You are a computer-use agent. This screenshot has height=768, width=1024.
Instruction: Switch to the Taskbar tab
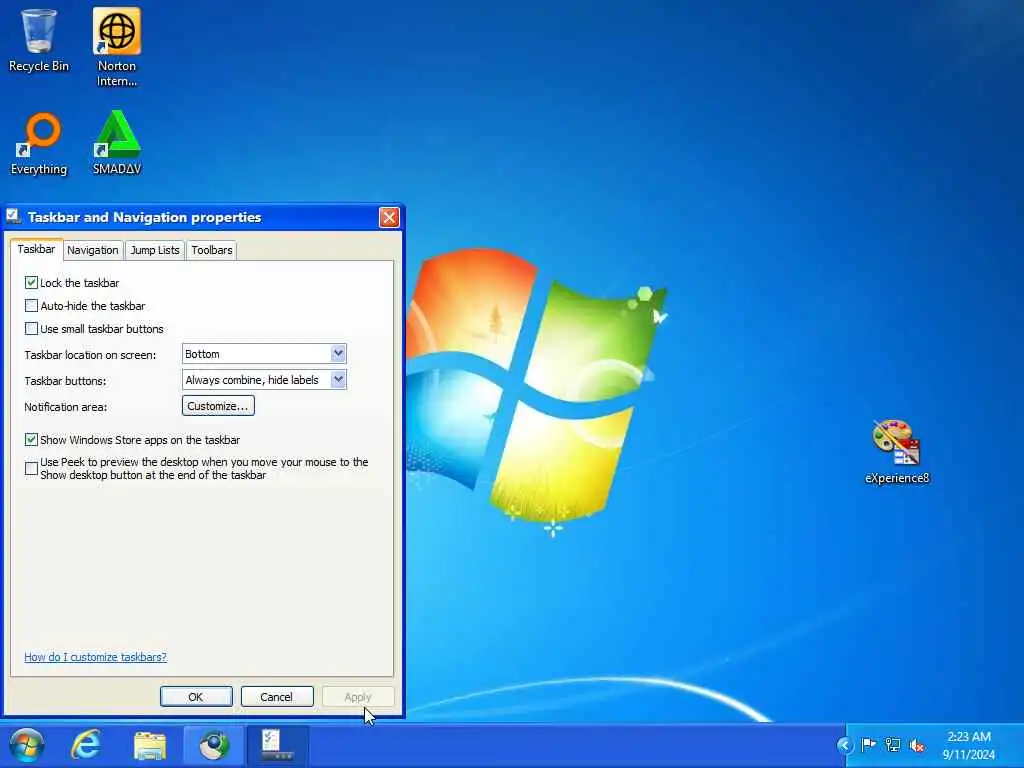tap(37, 249)
